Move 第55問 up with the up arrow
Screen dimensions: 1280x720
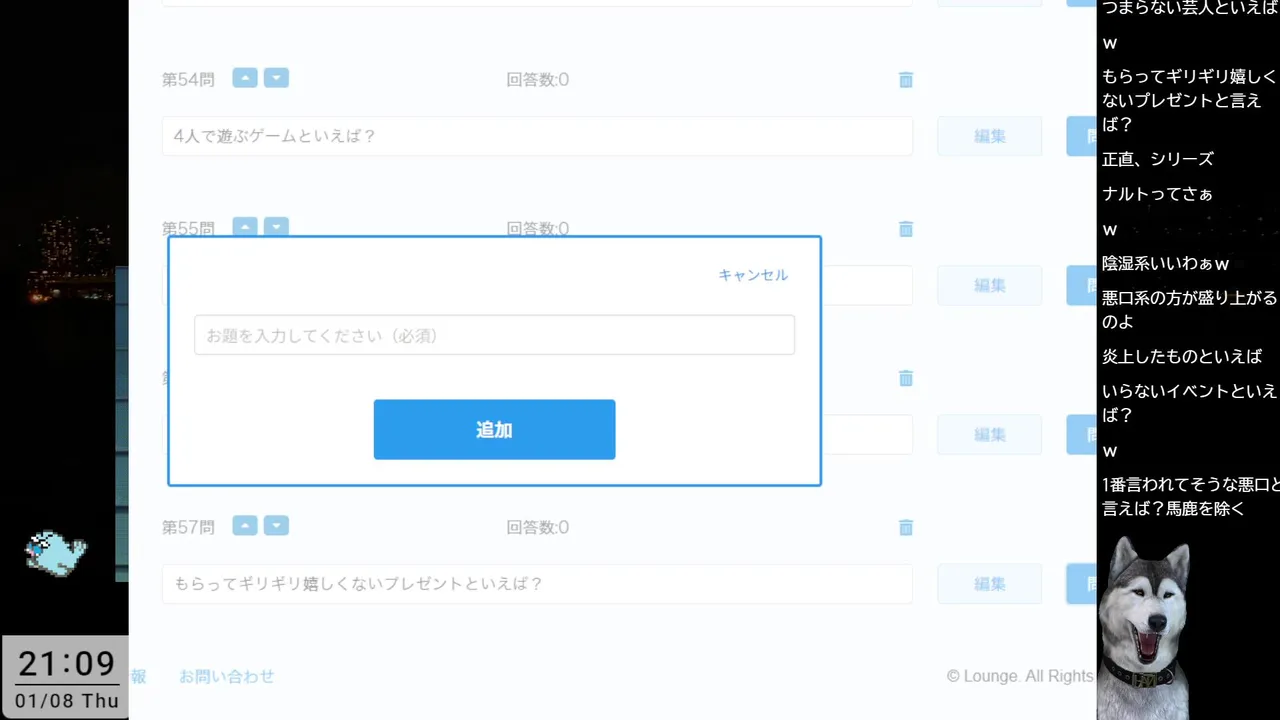pos(245,226)
